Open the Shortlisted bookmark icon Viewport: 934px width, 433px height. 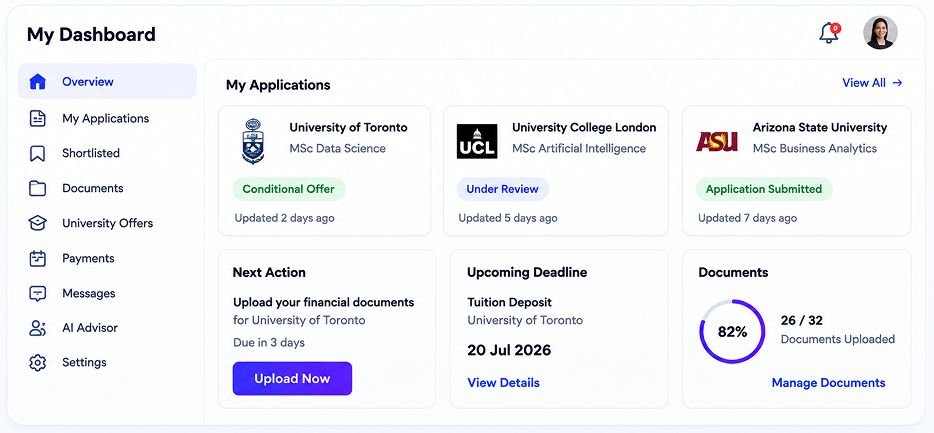pos(38,153)
